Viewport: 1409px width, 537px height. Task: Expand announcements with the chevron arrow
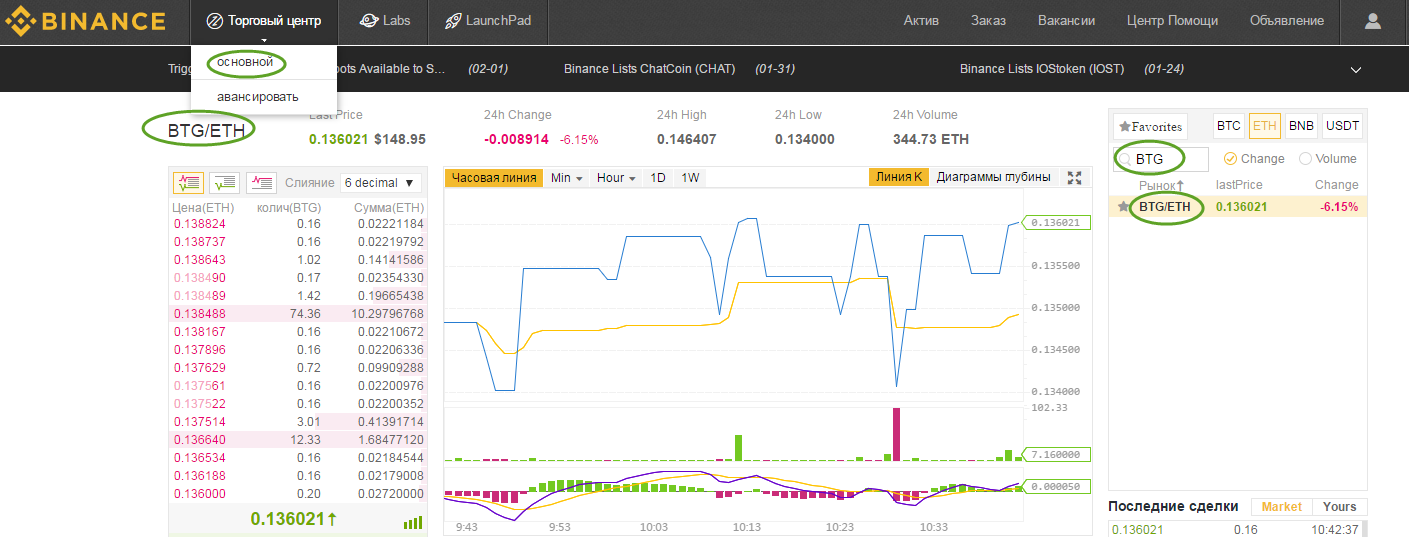coord(1356,70)
